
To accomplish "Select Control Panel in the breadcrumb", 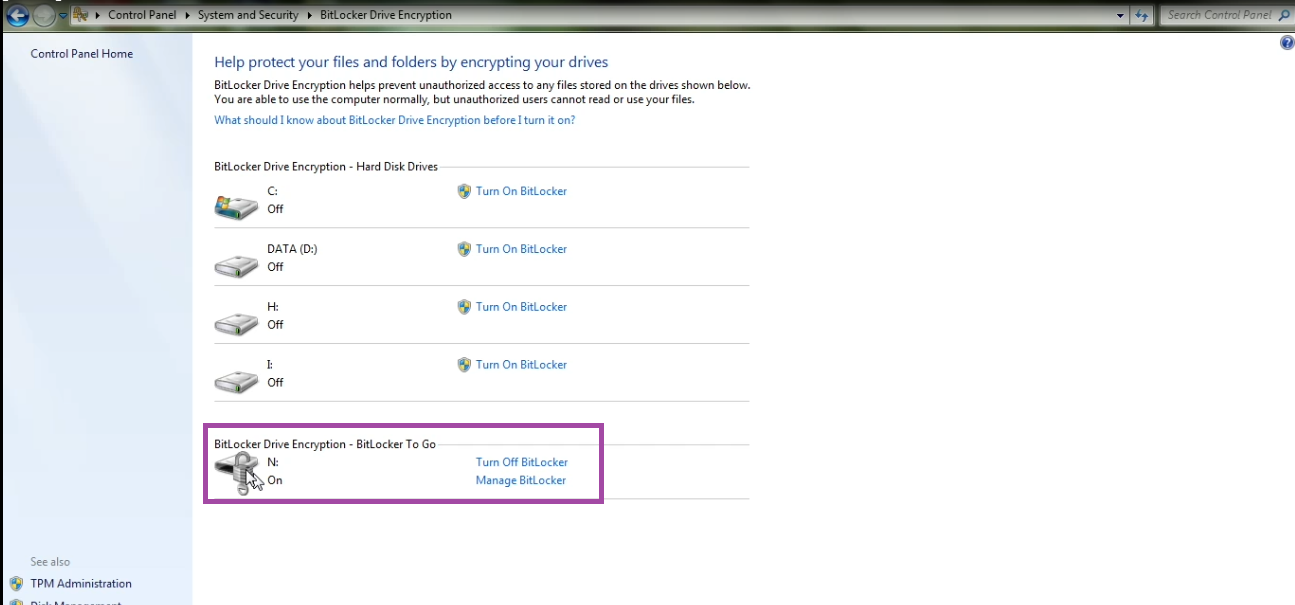I will pyautogui.click(x=142, y=15).
